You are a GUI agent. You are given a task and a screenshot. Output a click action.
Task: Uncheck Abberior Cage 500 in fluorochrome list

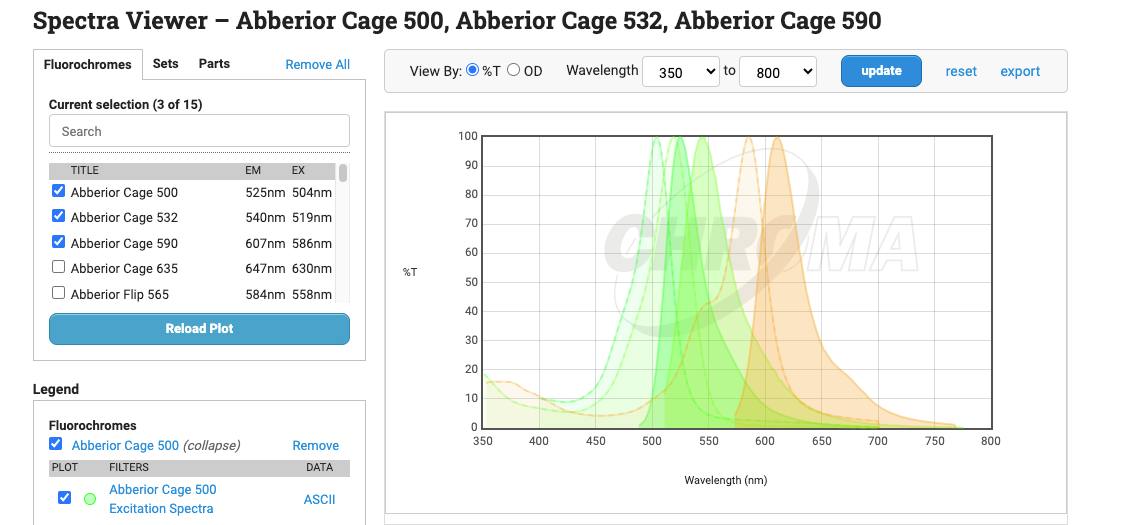pyautogui.click(x=58, y=191)
